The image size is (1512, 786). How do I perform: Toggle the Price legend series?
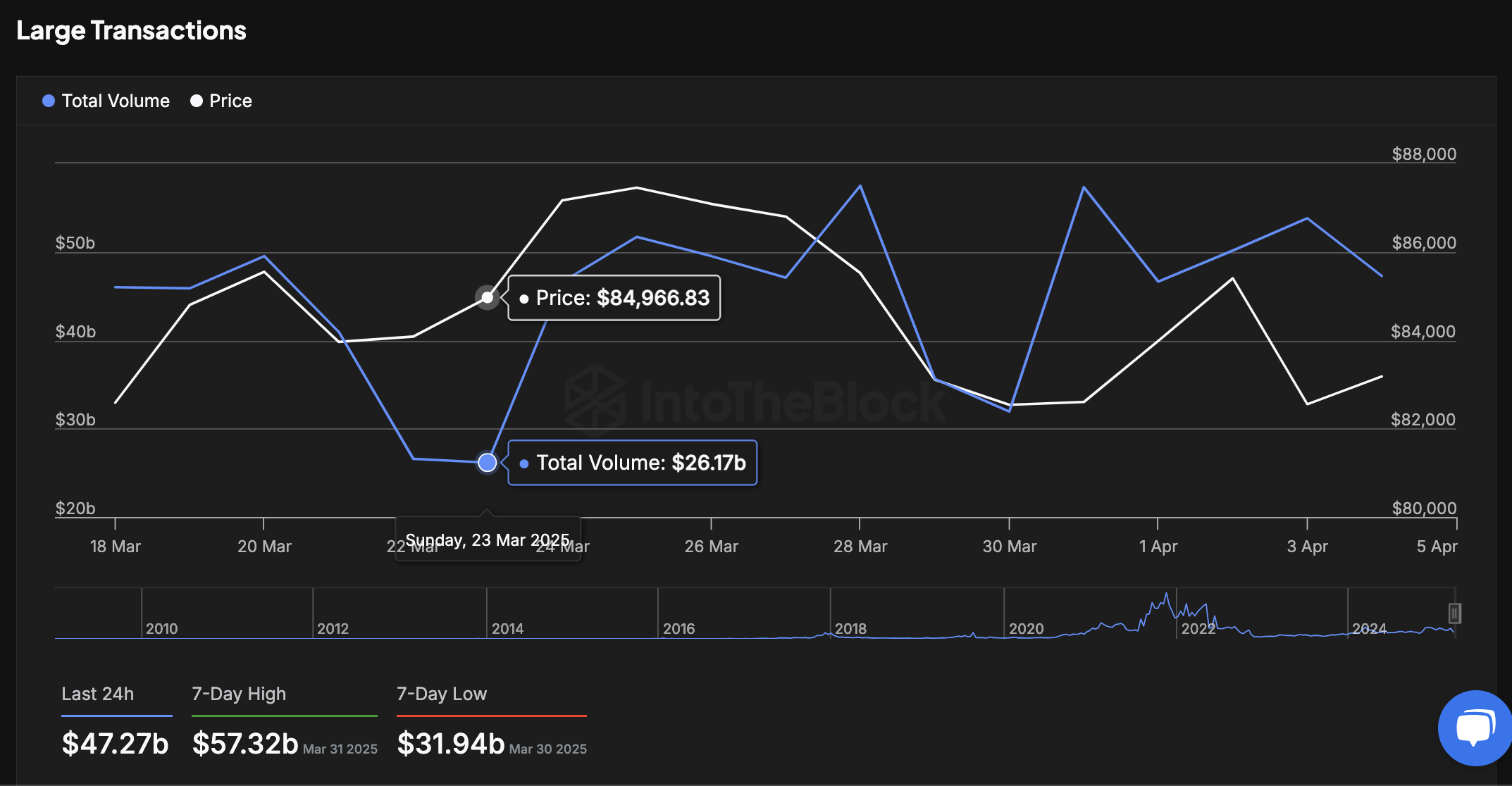click(x=221, y=101)
